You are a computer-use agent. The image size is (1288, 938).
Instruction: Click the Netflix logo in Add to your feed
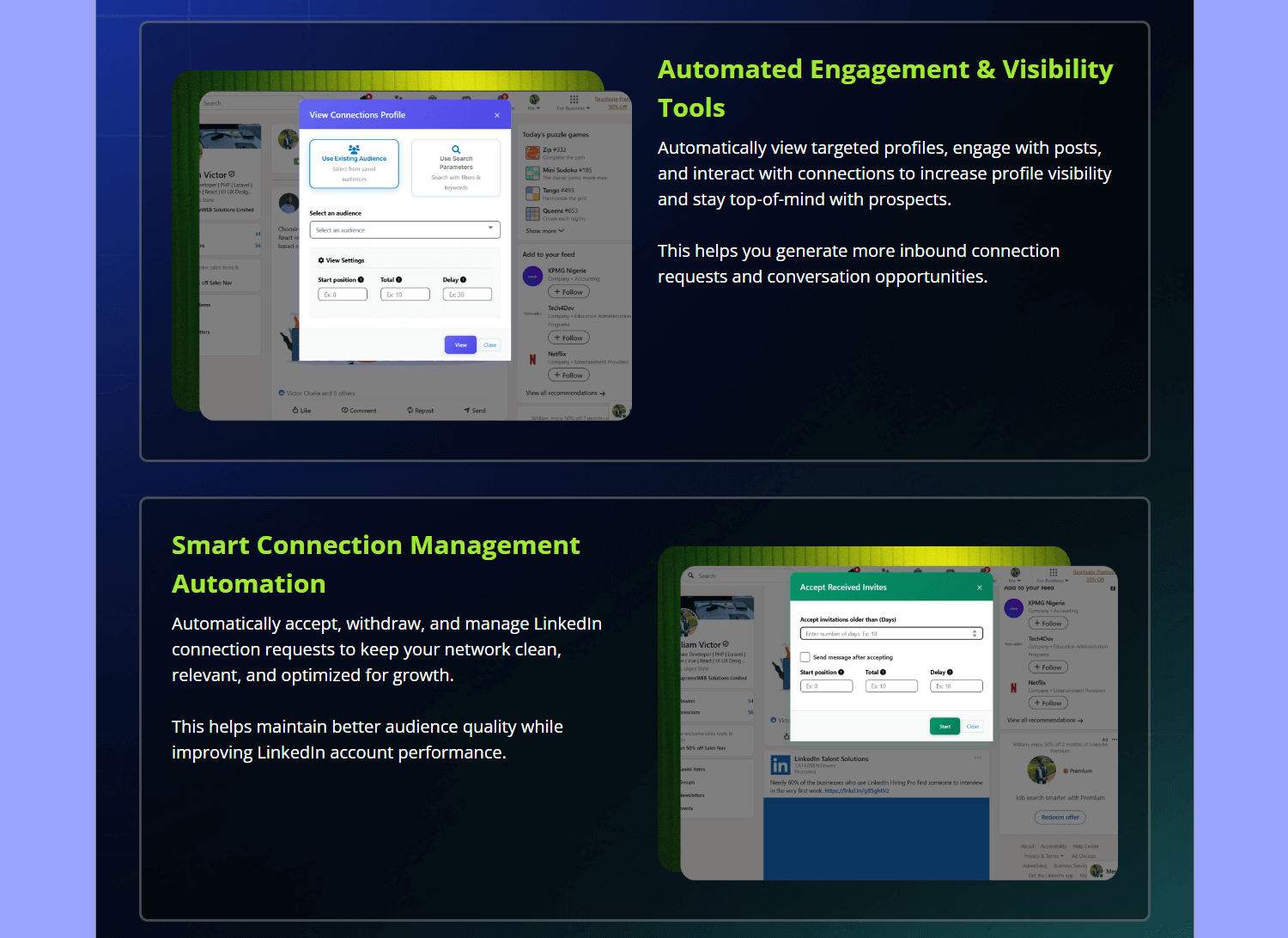click(532, 360)
